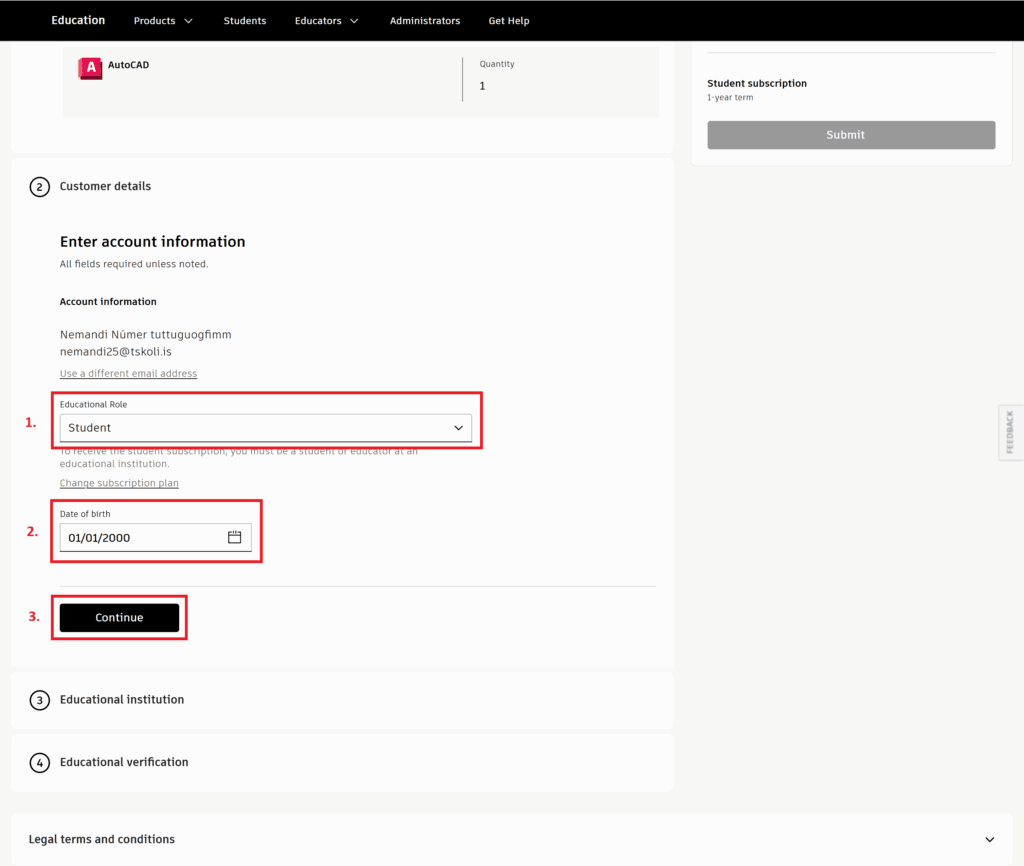This screenshot has height=866, width=1024.
Task: Expand Legal terms and conditions chevron
Action: click(x=989, y=840)
